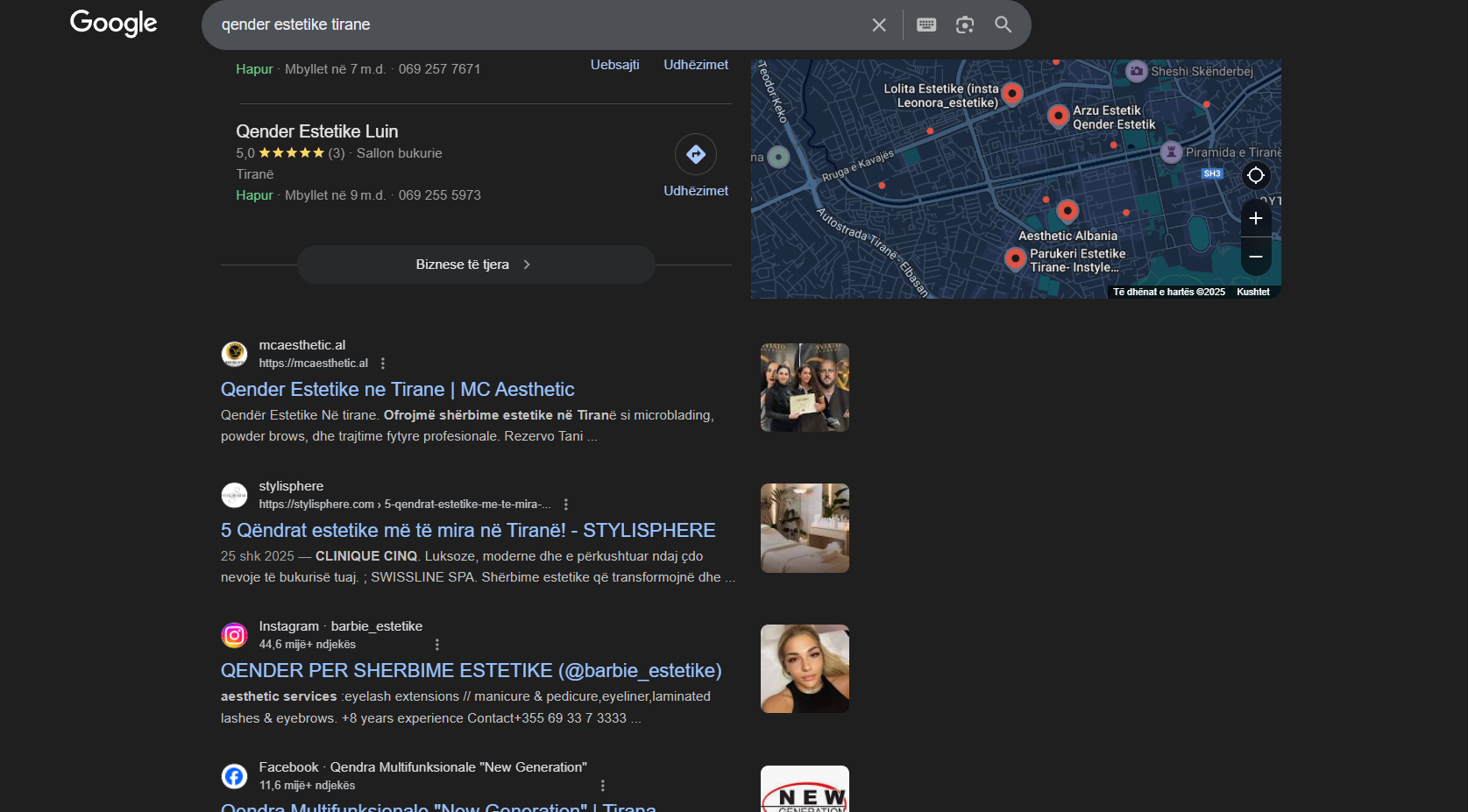Click "Kushtet" terms link on the map
This screenshot has width=1468, height=812.
1253,292
